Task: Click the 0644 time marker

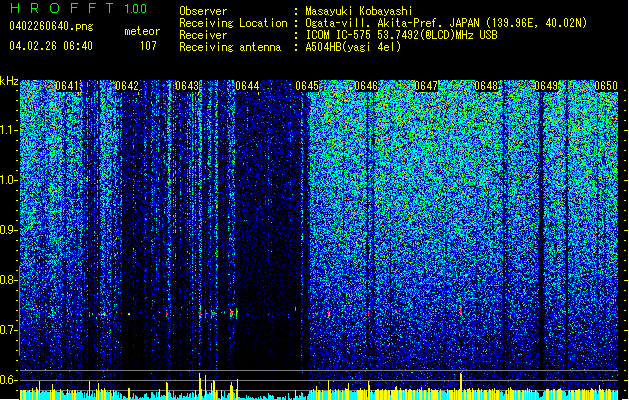Action: 247,86
